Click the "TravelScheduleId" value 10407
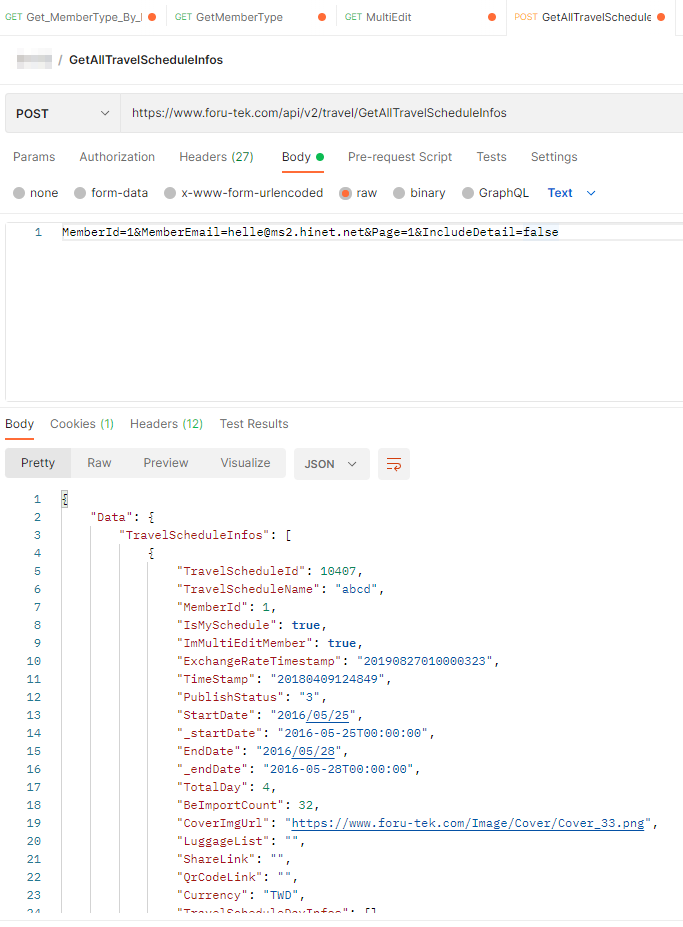The image size is (683, 927). pyautogui.click(x=338, y=571)
